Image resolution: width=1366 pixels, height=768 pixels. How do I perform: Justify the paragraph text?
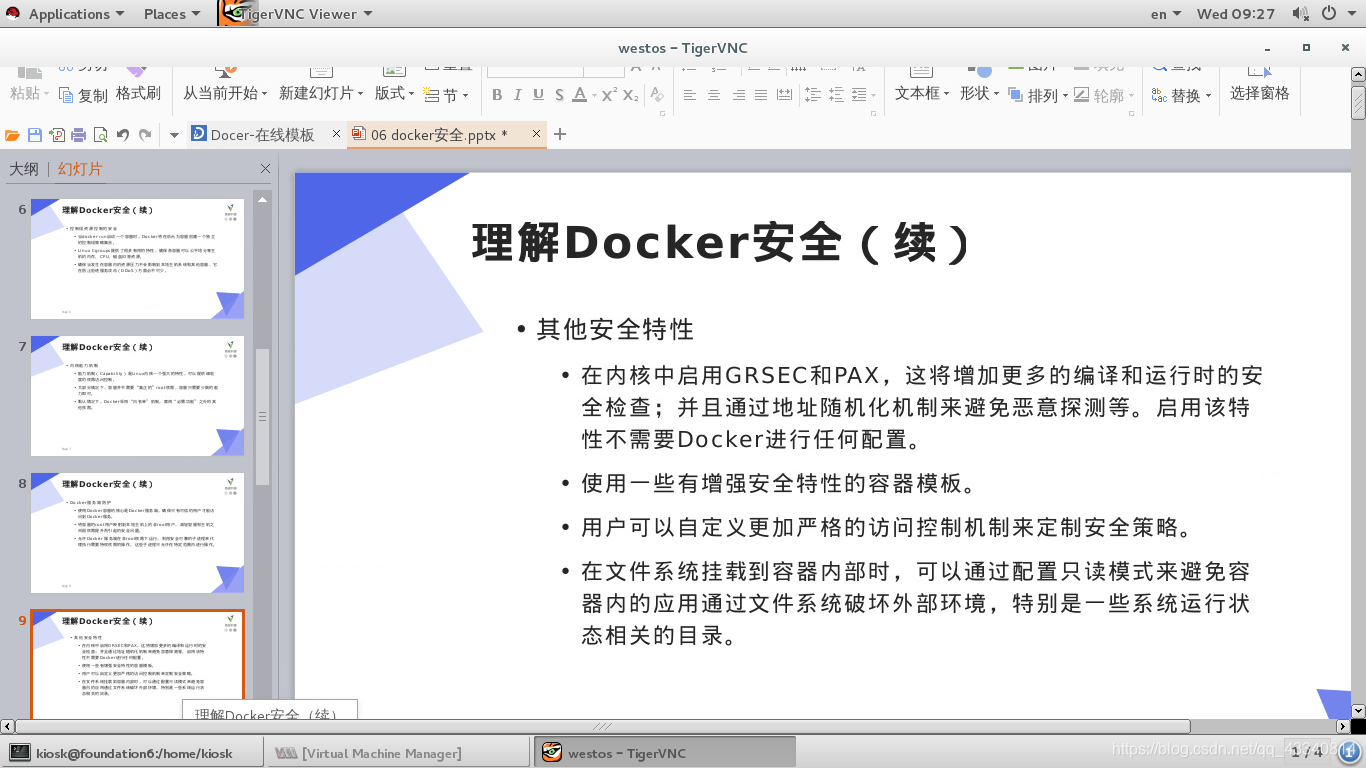761,95
